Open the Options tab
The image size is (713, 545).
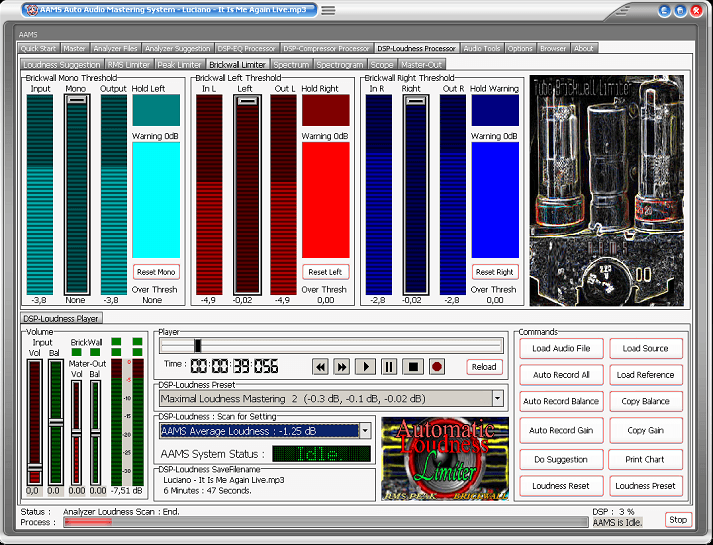coord(520,48)
